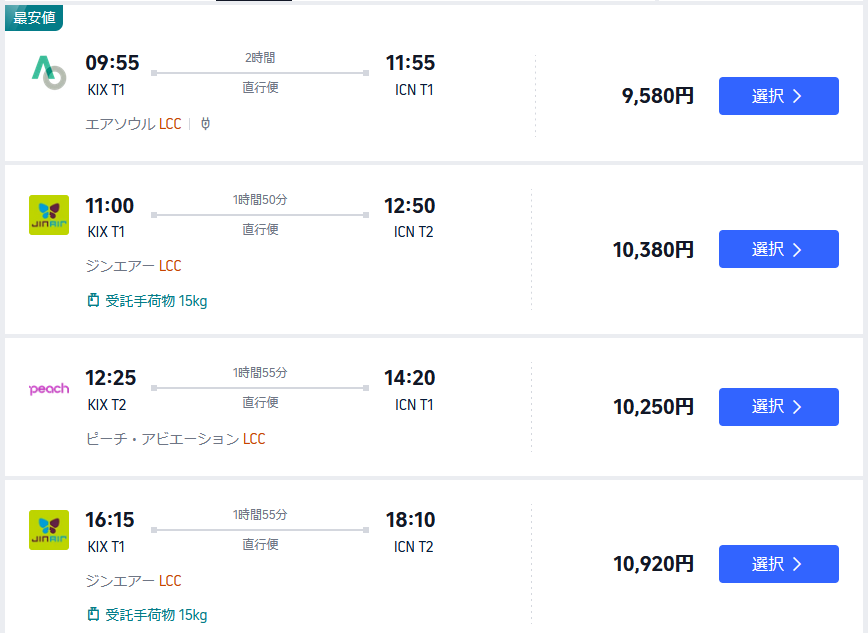Select the 10,920円 Jin Air flight
Viewport: 868px width, 633px height.
[778, 564]
